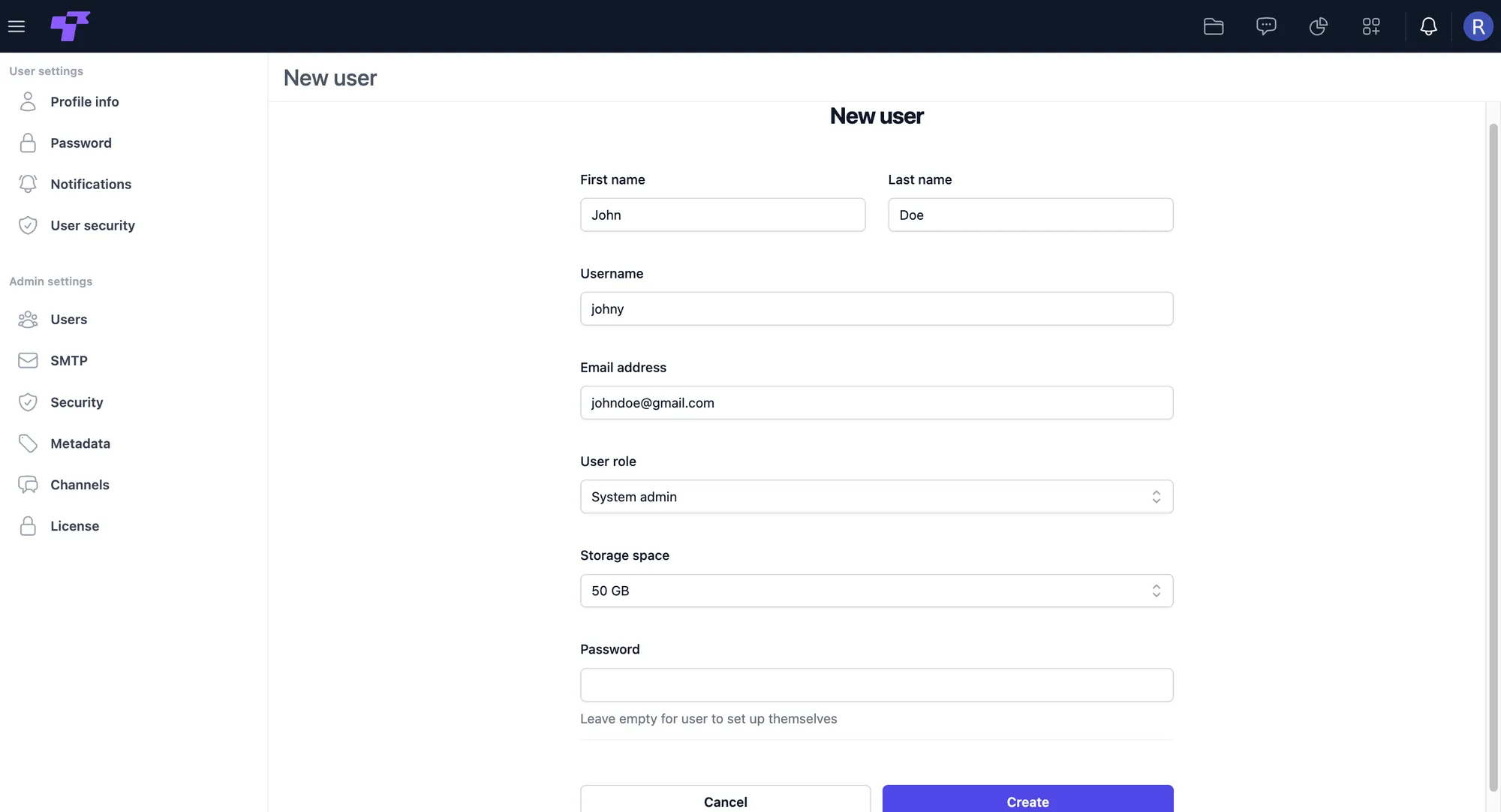This screenshot has height=812, width=1501.
Task: Click the Profile info person icon
Action: tap(28, 101)
